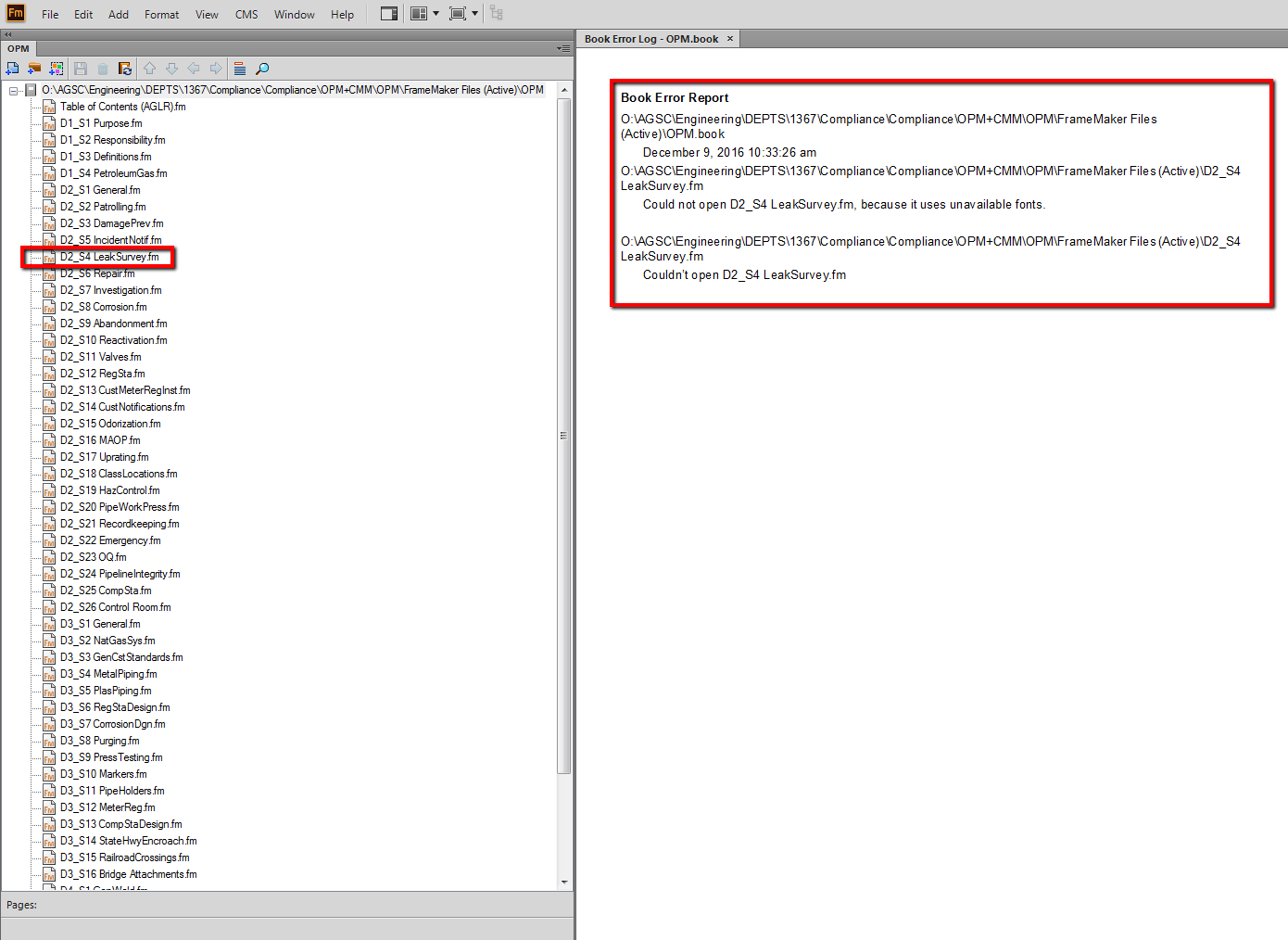Click the file icon beside D2_S23 OQ.fm
This screenshot has width=1288, height=940.
tap(49, 557)
